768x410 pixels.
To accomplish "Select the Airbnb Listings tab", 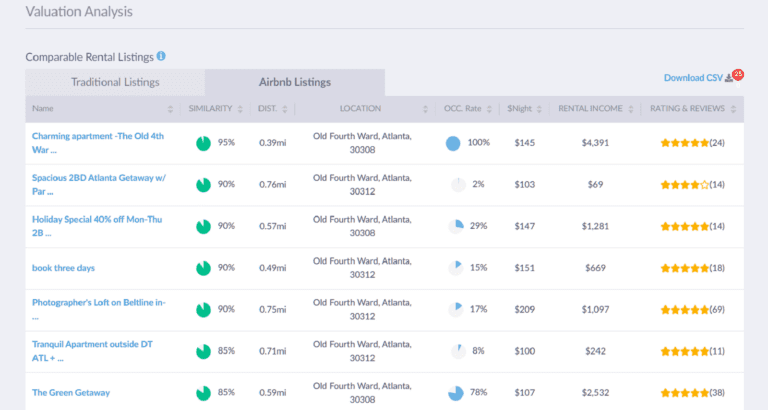I will 294,83.
